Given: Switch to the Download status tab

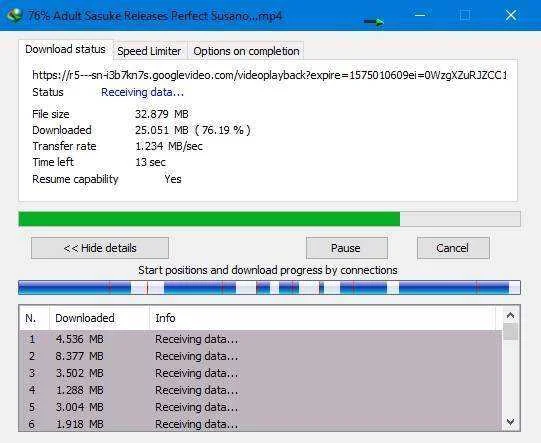Looking at the screenshot, I should pyautogui.click(x=66, y=49).
